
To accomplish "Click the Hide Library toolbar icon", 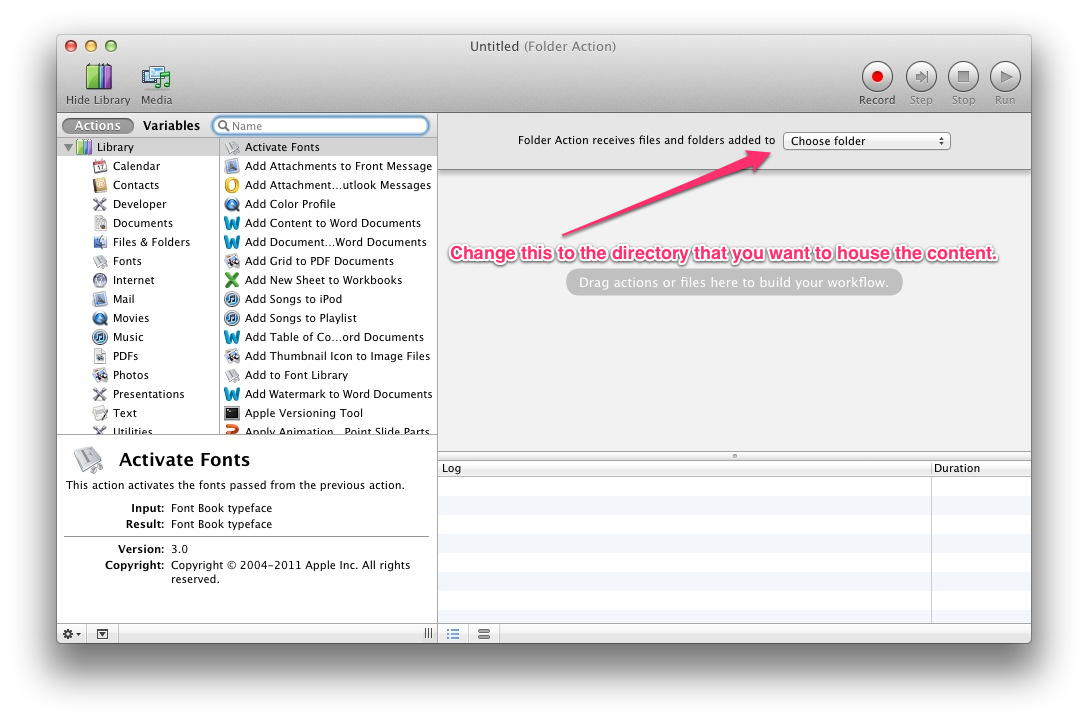I will coord(99,77).
